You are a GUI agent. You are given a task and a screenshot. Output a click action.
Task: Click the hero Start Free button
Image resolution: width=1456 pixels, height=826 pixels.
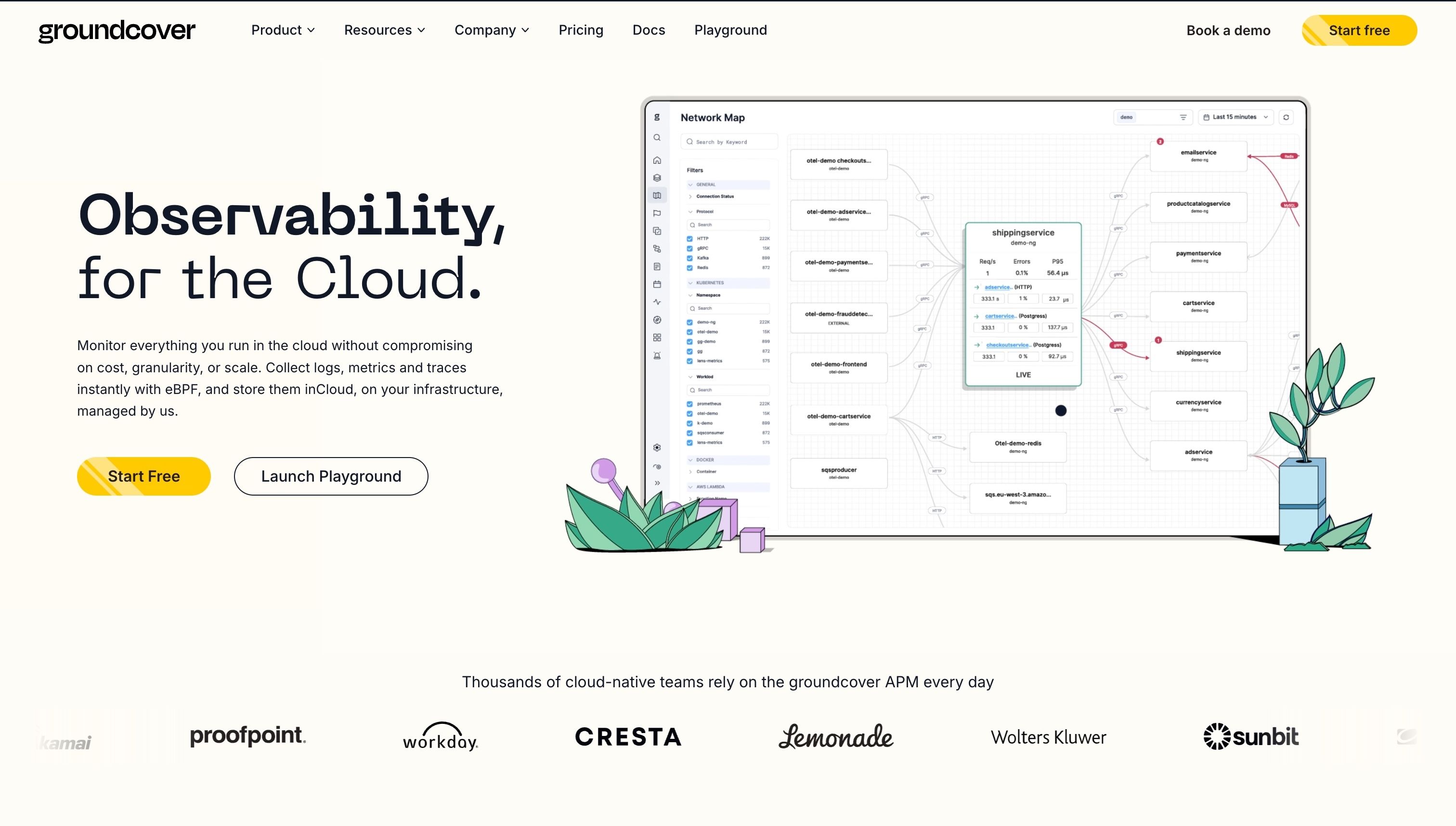point(143,476)
